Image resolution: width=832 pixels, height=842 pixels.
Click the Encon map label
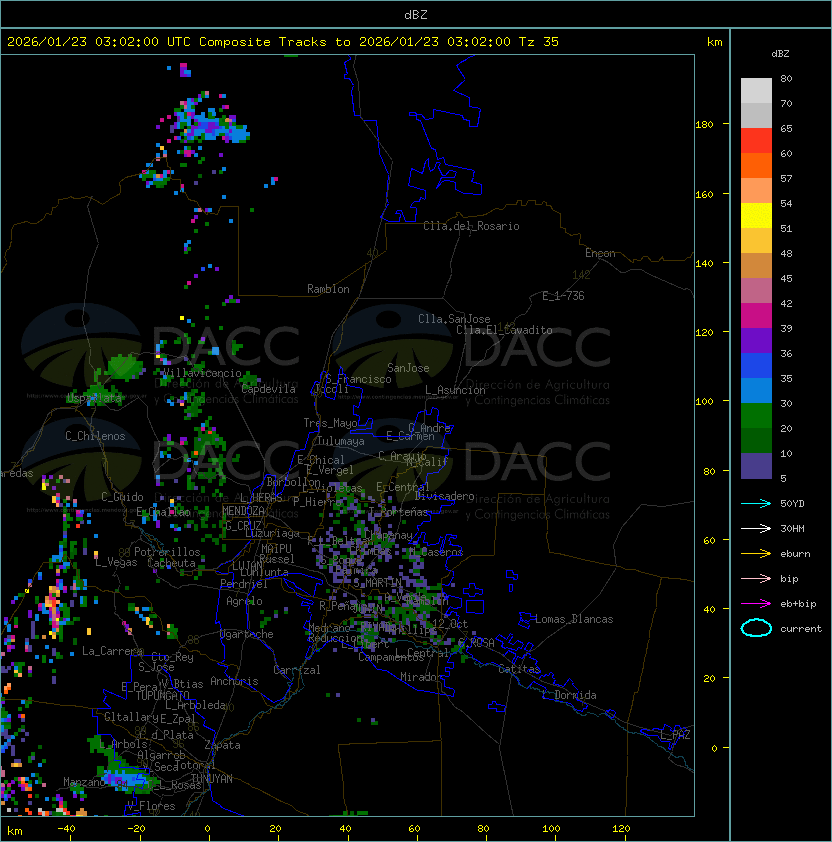tap(600, 253)
